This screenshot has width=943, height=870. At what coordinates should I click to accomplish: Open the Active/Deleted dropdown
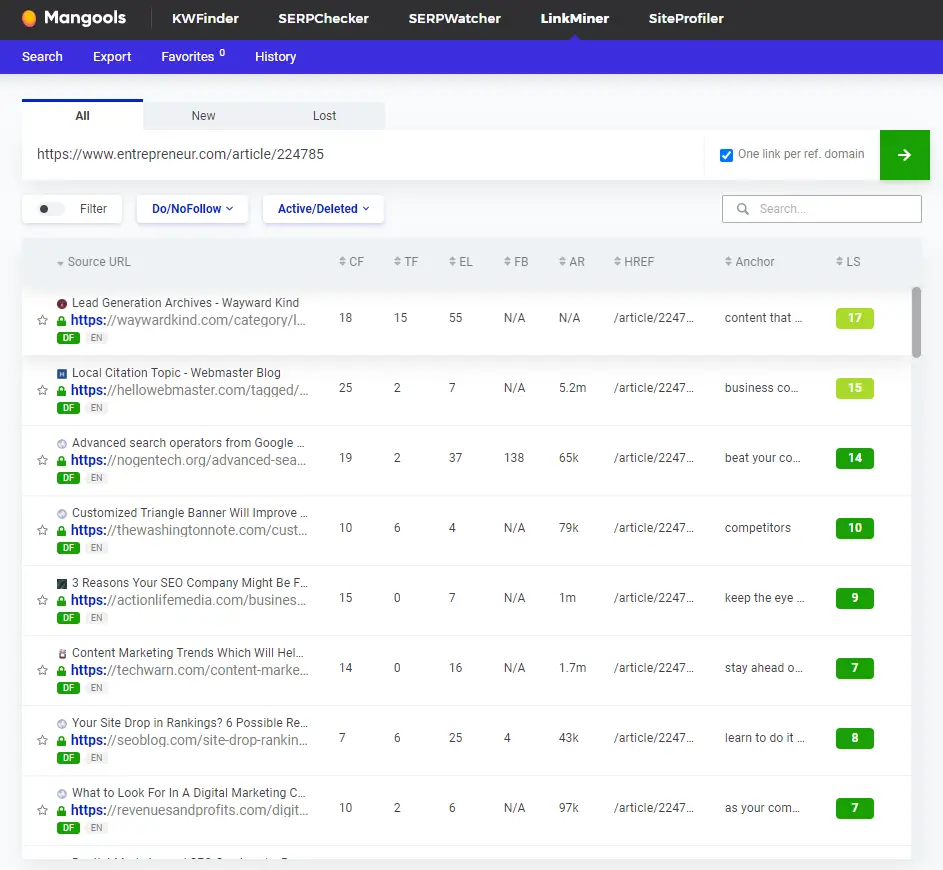[x=324, y=209]
